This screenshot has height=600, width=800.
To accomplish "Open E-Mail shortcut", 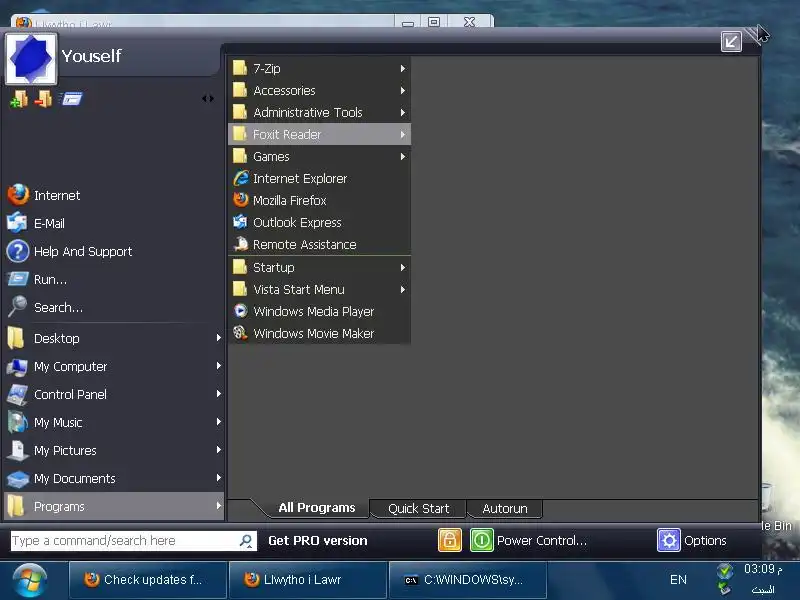I will [113, 223].
